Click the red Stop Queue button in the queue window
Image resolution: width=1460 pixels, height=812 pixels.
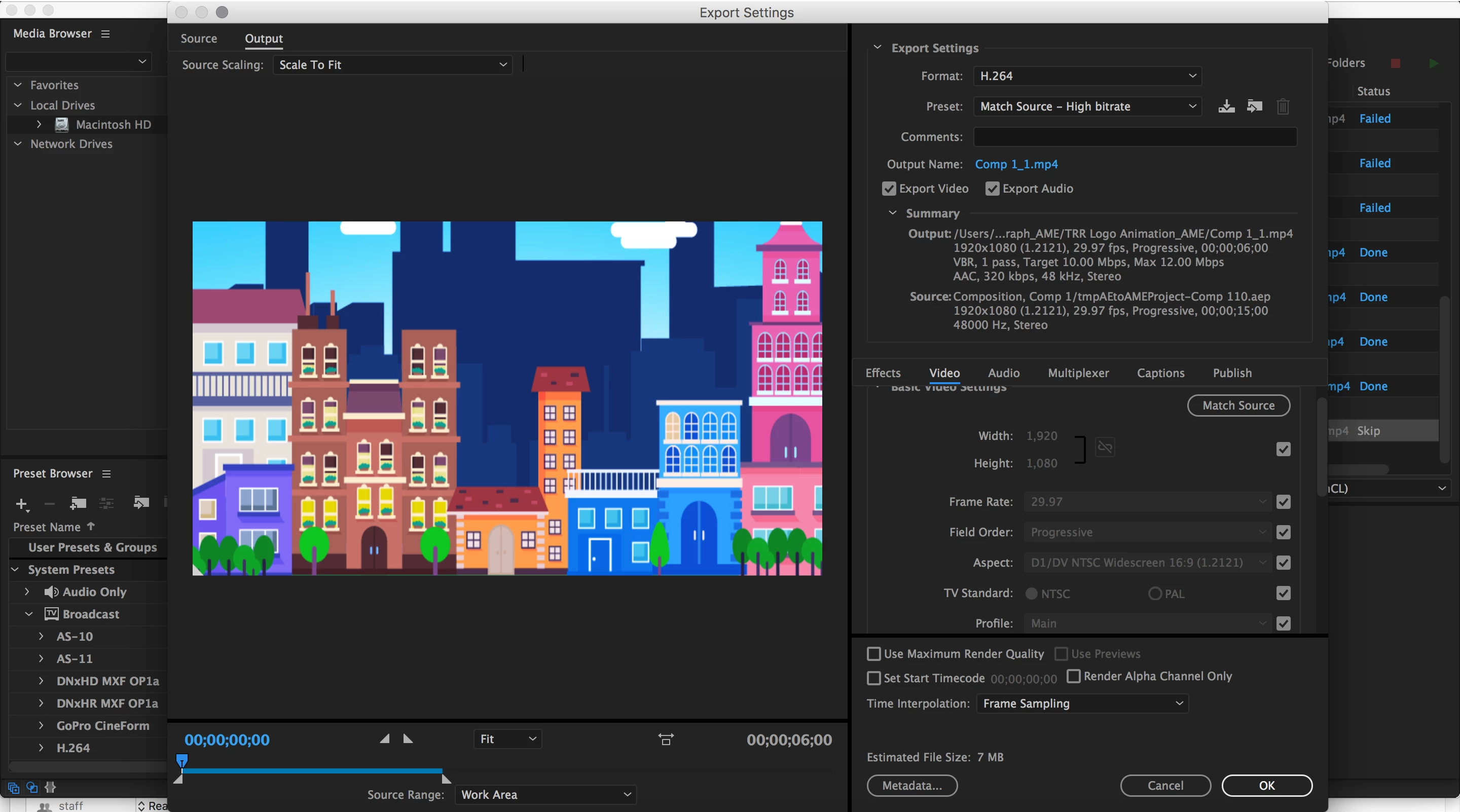(x=1396, y=63)
